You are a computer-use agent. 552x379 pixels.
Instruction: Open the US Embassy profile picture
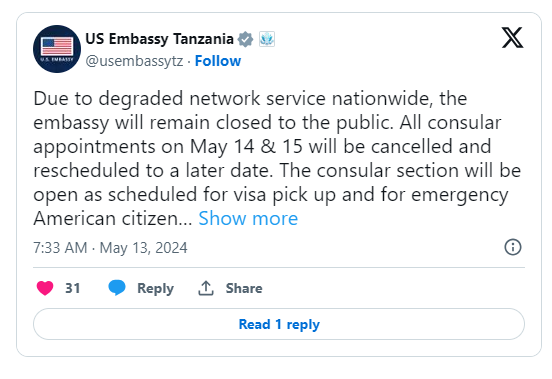click(x=57, y=49)
